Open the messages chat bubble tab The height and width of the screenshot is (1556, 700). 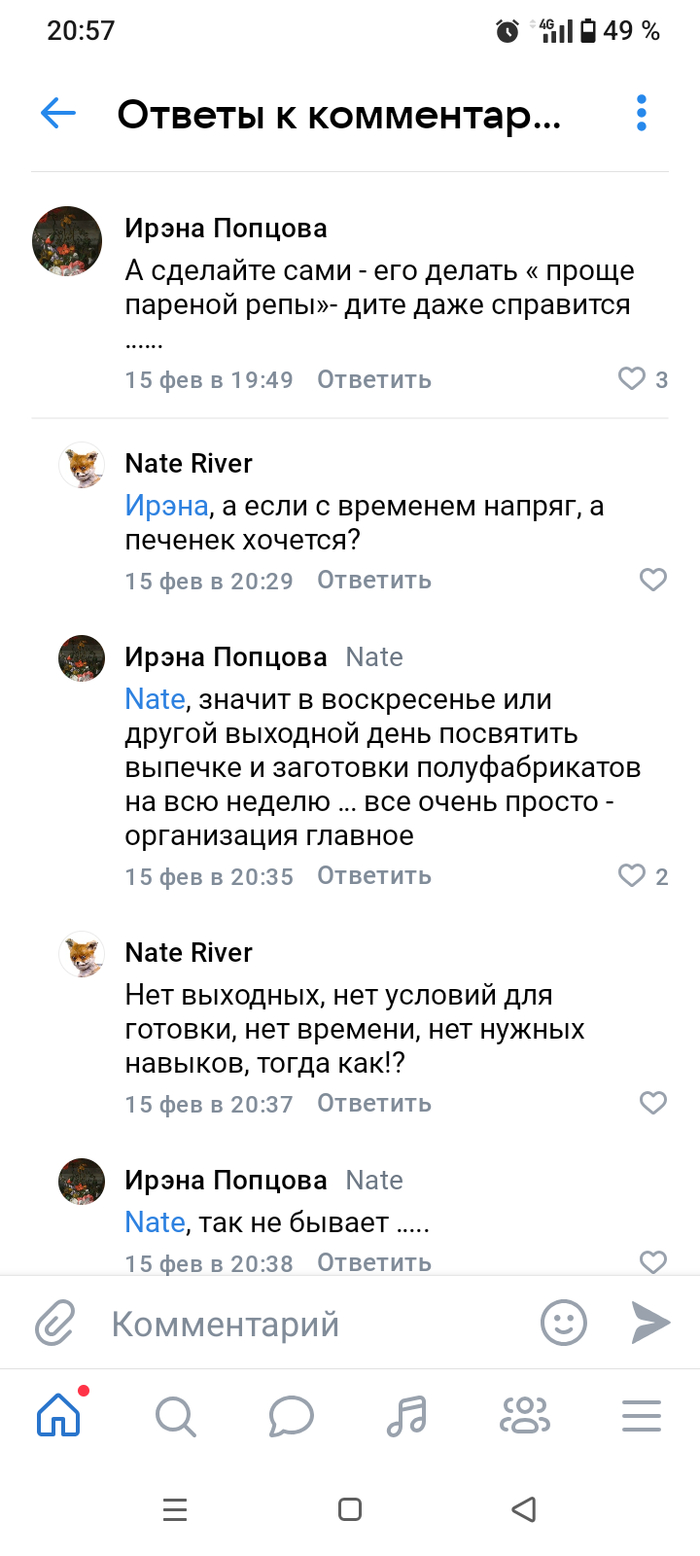pos(291,1416)
